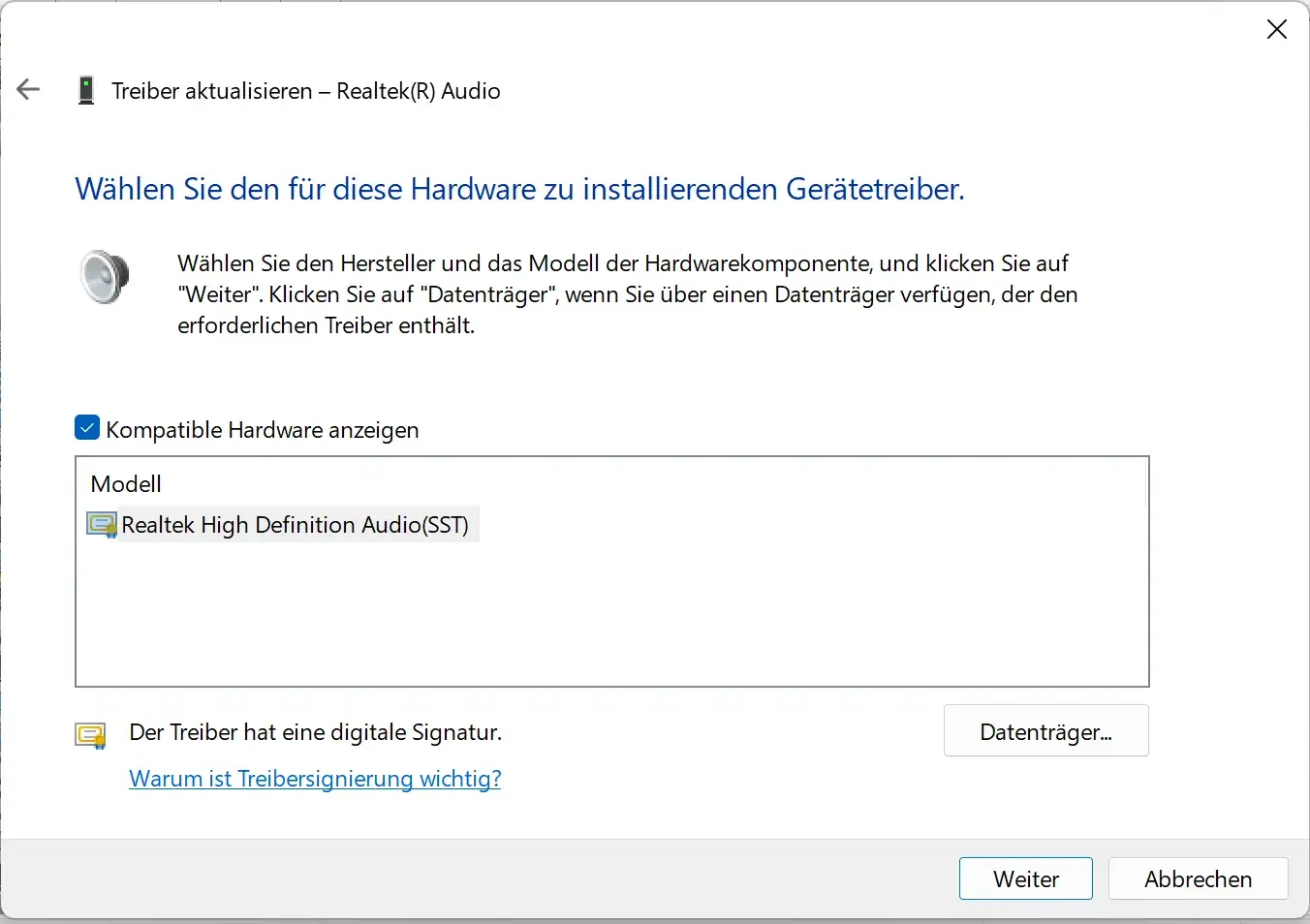Image resolution: width=1310 pixels, height=924 pixels.
Task: Click the right edge scrollbar of model list
Action: coord(1145,484)
